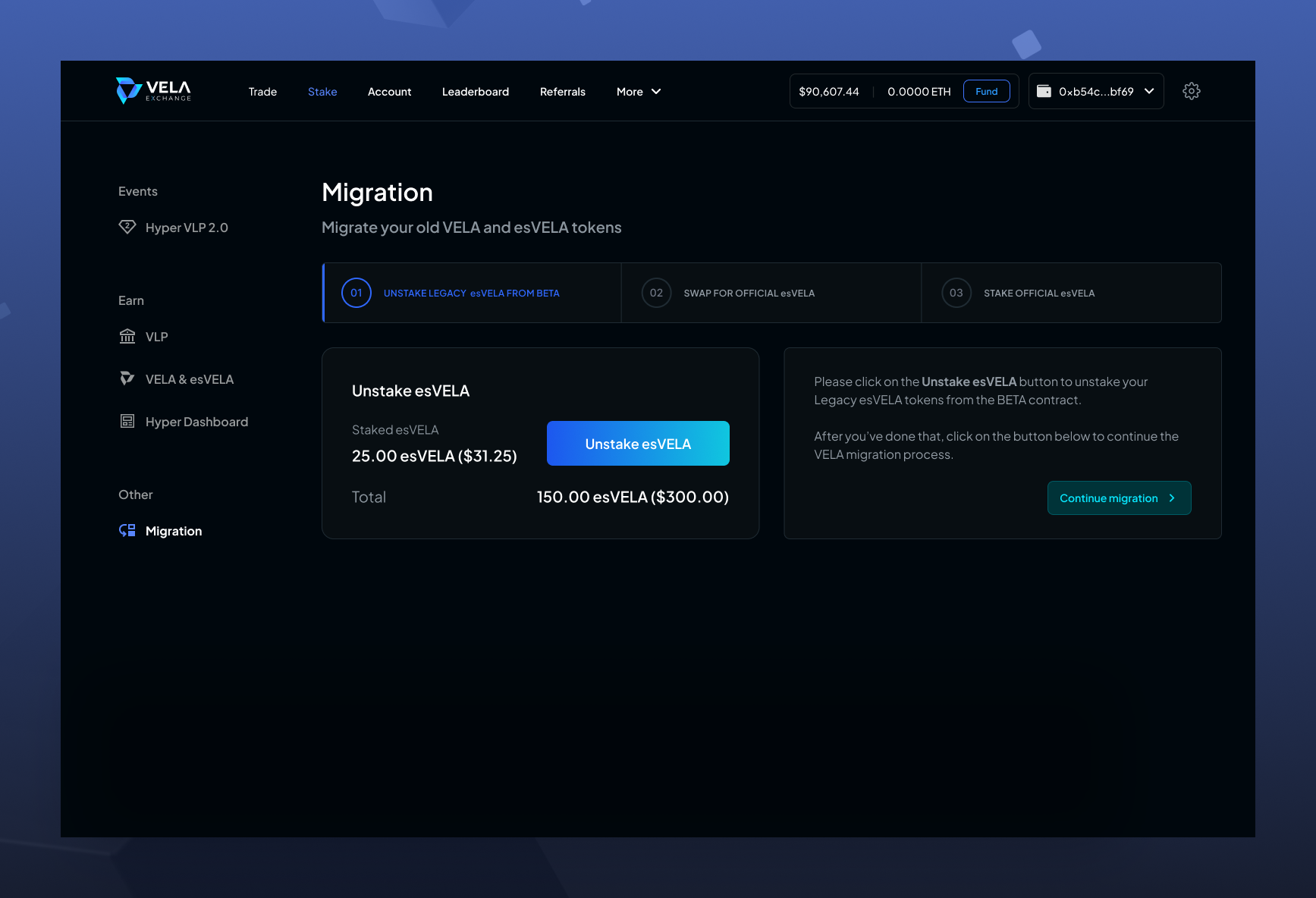Click the wallet card icon beside the address
The image size is (1316, 898).
pyautogui.click(x=1044, y=90)
